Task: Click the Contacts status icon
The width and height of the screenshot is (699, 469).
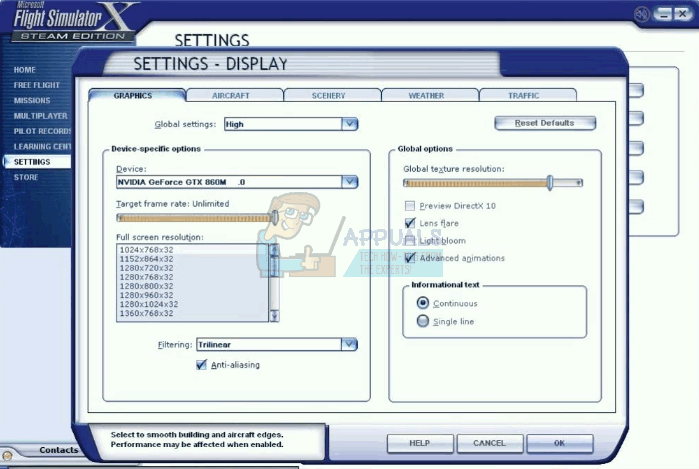Action: pyautogui.click(x=7, y=456)
